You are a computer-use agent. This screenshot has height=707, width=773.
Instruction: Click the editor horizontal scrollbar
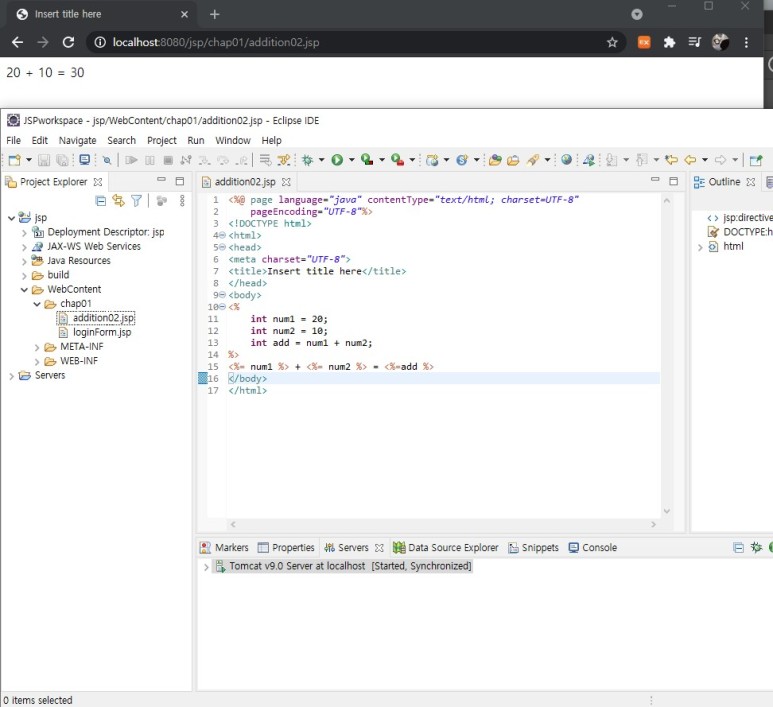[x=440, y=524]
